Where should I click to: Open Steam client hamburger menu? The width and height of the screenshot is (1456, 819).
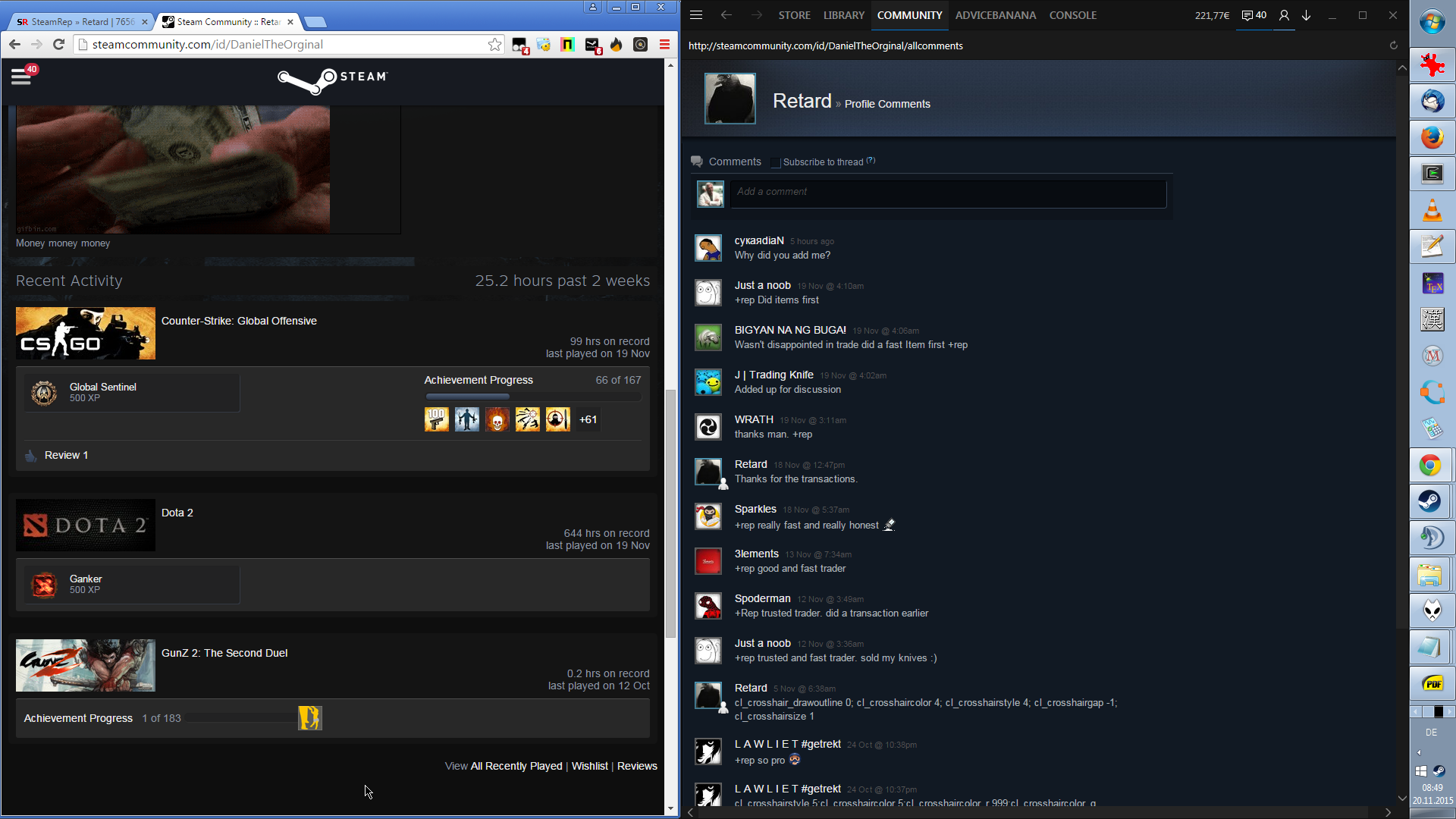pos(696,15)
